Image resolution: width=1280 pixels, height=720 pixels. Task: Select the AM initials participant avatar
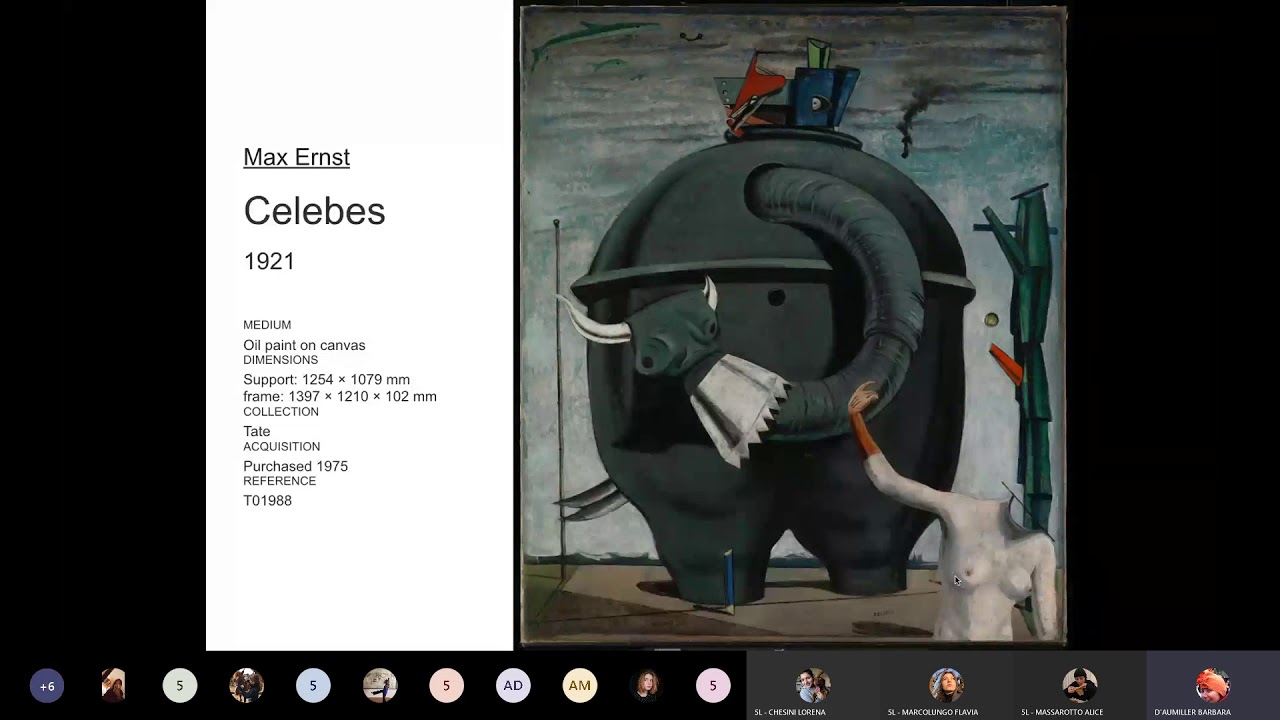tap(580, 686)
